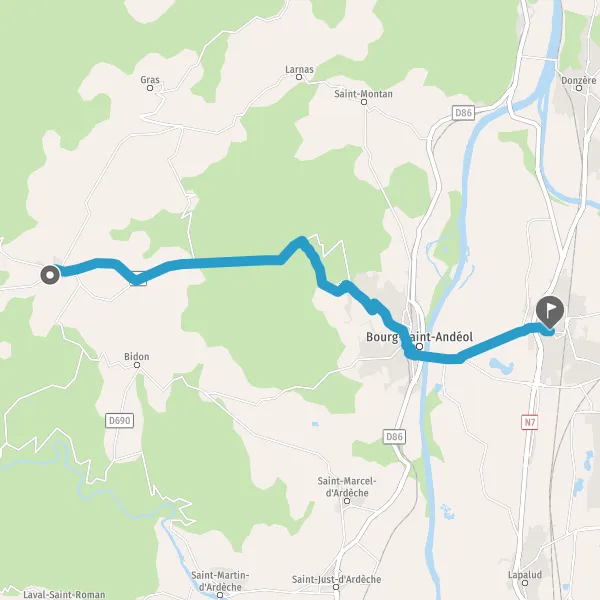600x600 pixels.
Task: Select the Saint-Montan town label
Action: [363, 94]
